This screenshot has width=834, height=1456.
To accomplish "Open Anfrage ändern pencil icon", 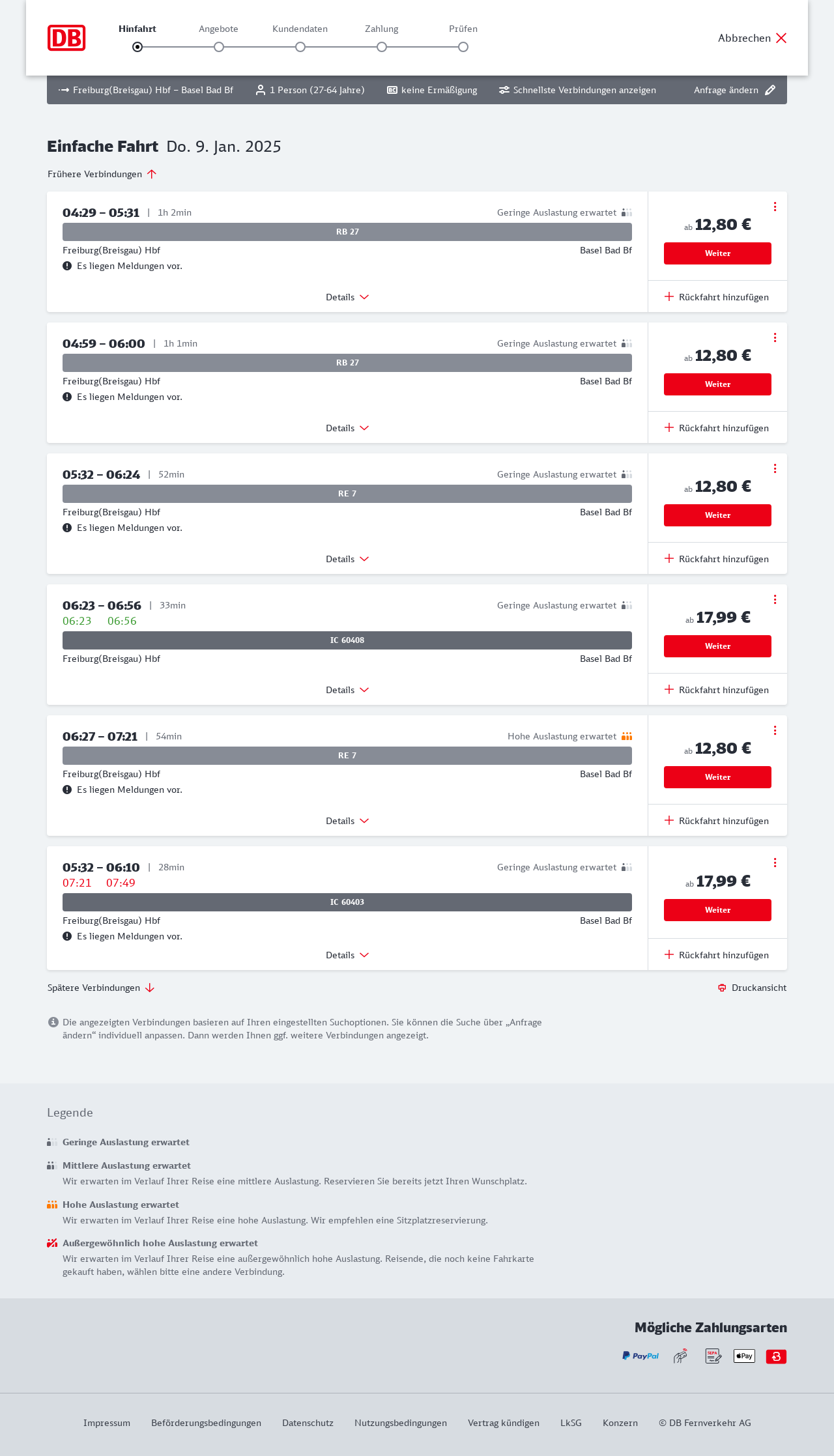I will click(x=770, y=90).
